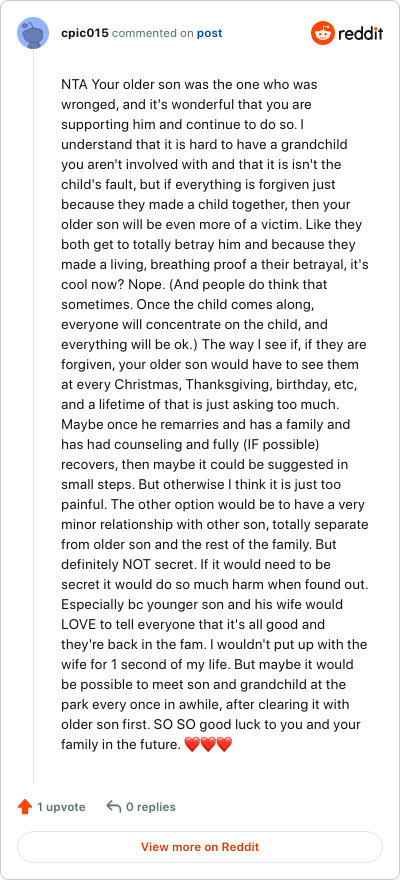Click the "reddit" wordmark text
This screenshot has height=880, width=400.
coord(360,34)
